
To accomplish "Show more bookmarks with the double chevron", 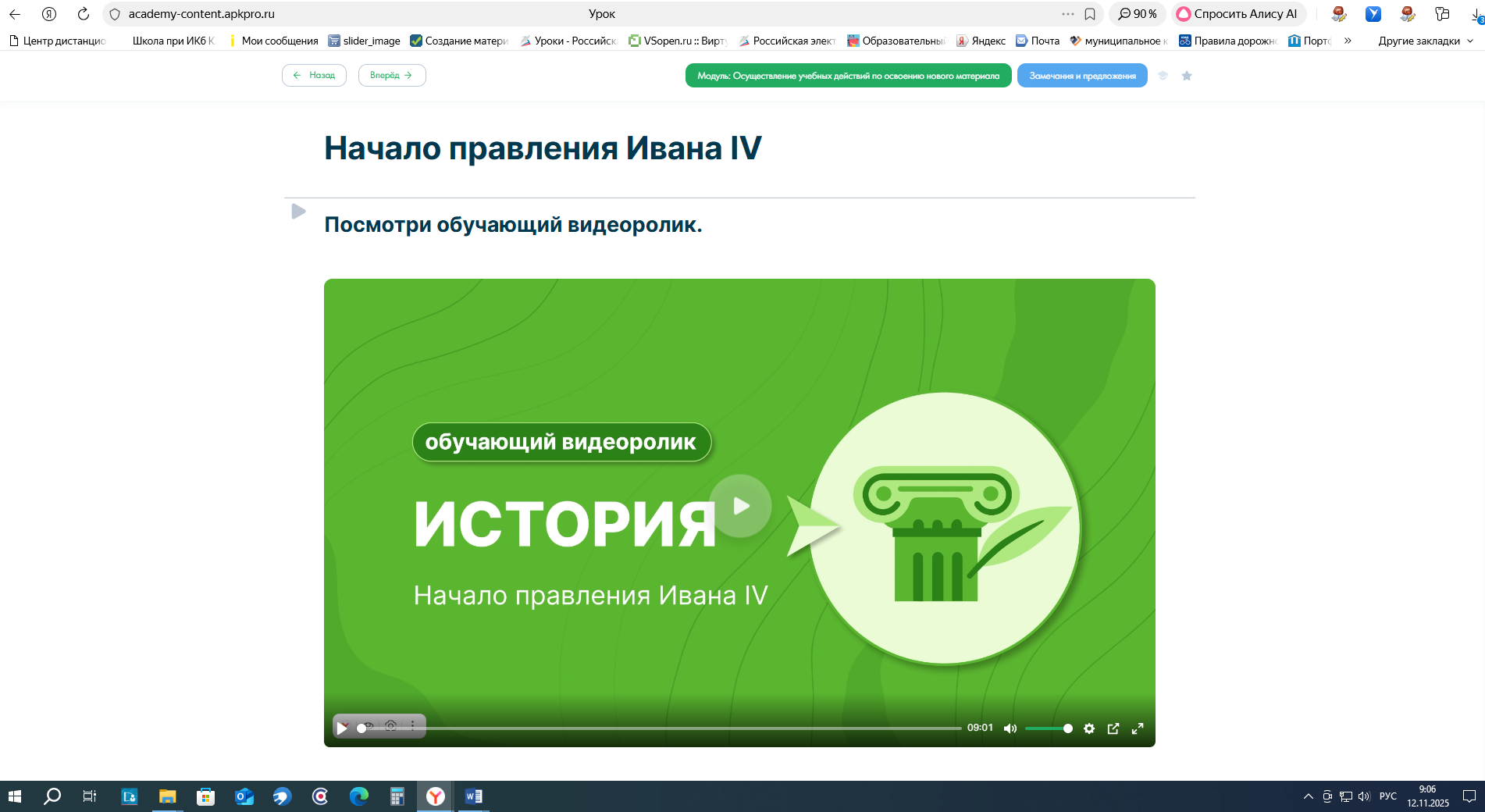I will 1348,41.
